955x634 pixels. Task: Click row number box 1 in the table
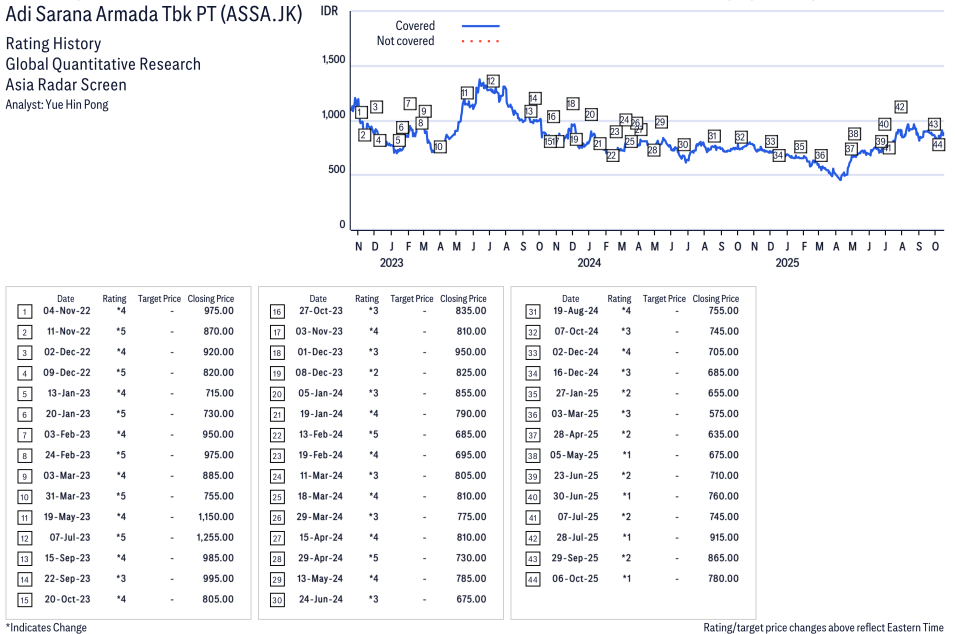[24, 311]
